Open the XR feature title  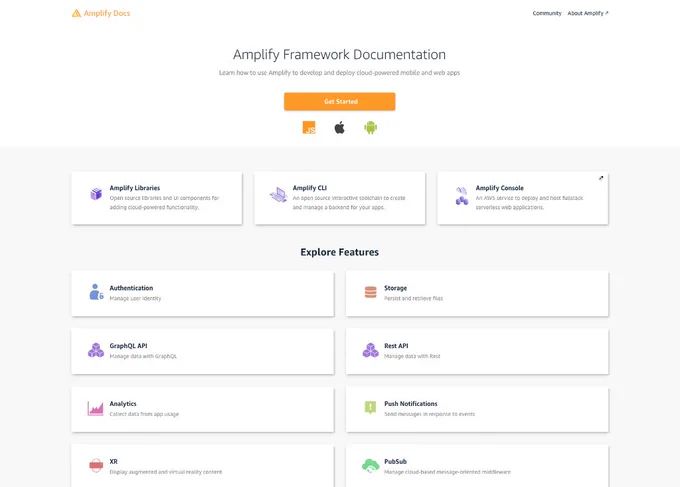pyautogui.click(x=114, y=461)
